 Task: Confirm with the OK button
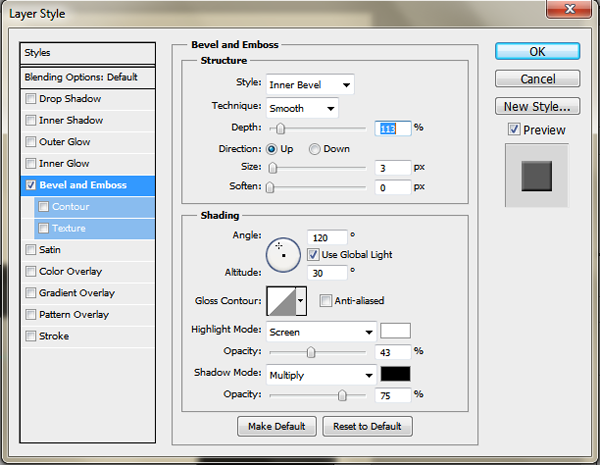[x=537, y=51]
